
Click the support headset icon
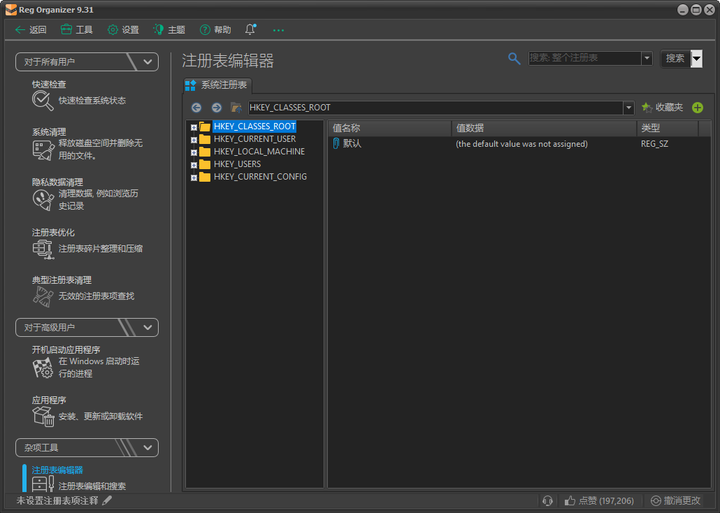point(547,501)
